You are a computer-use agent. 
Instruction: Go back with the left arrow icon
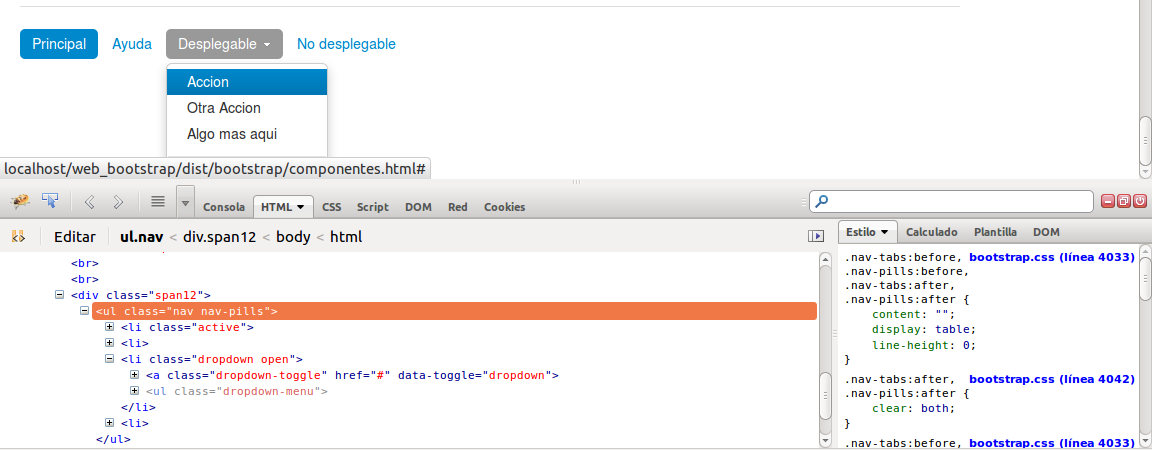[x=90, y=201]
